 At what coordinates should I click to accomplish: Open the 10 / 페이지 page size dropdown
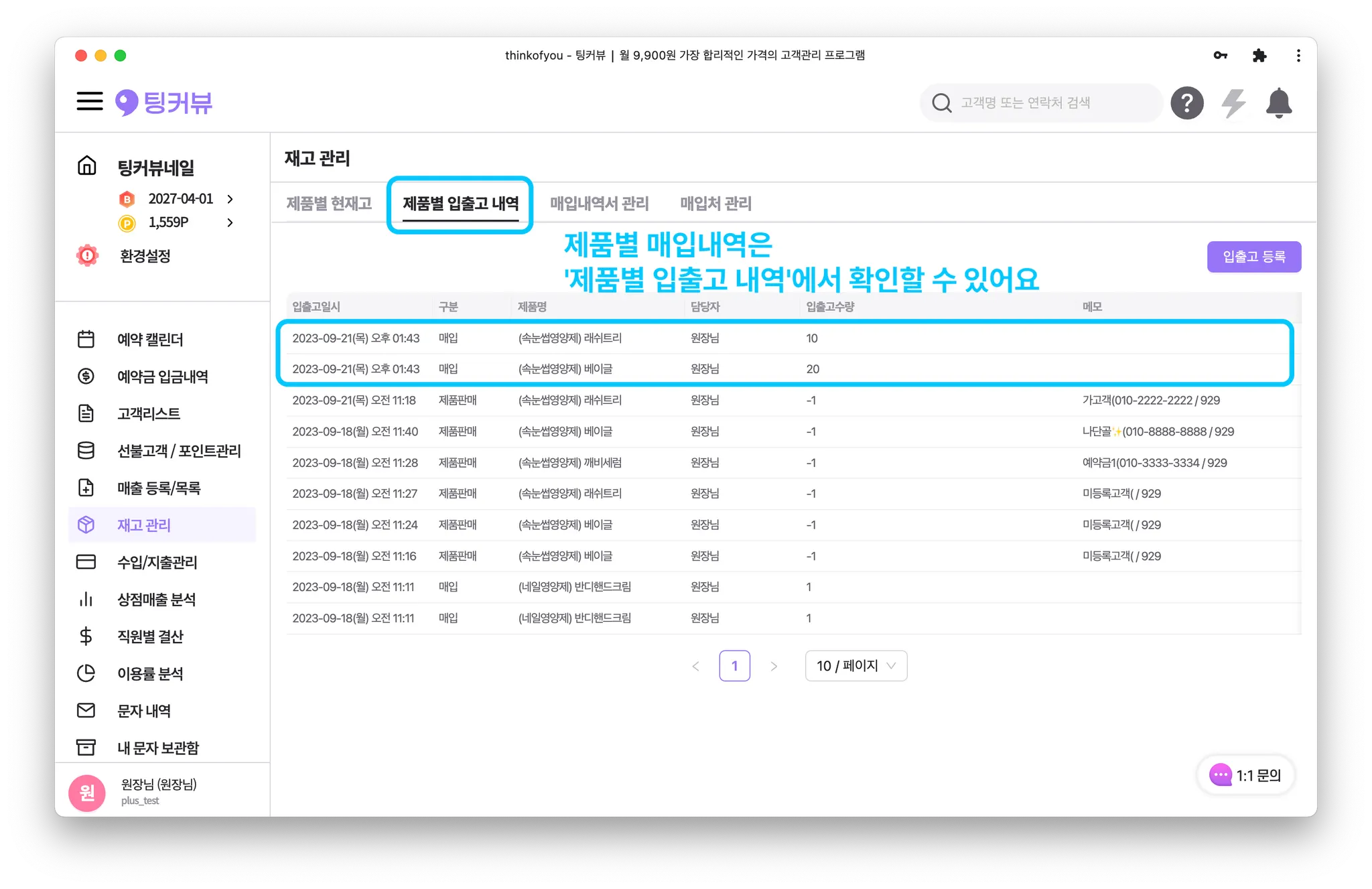coord(855,666)
